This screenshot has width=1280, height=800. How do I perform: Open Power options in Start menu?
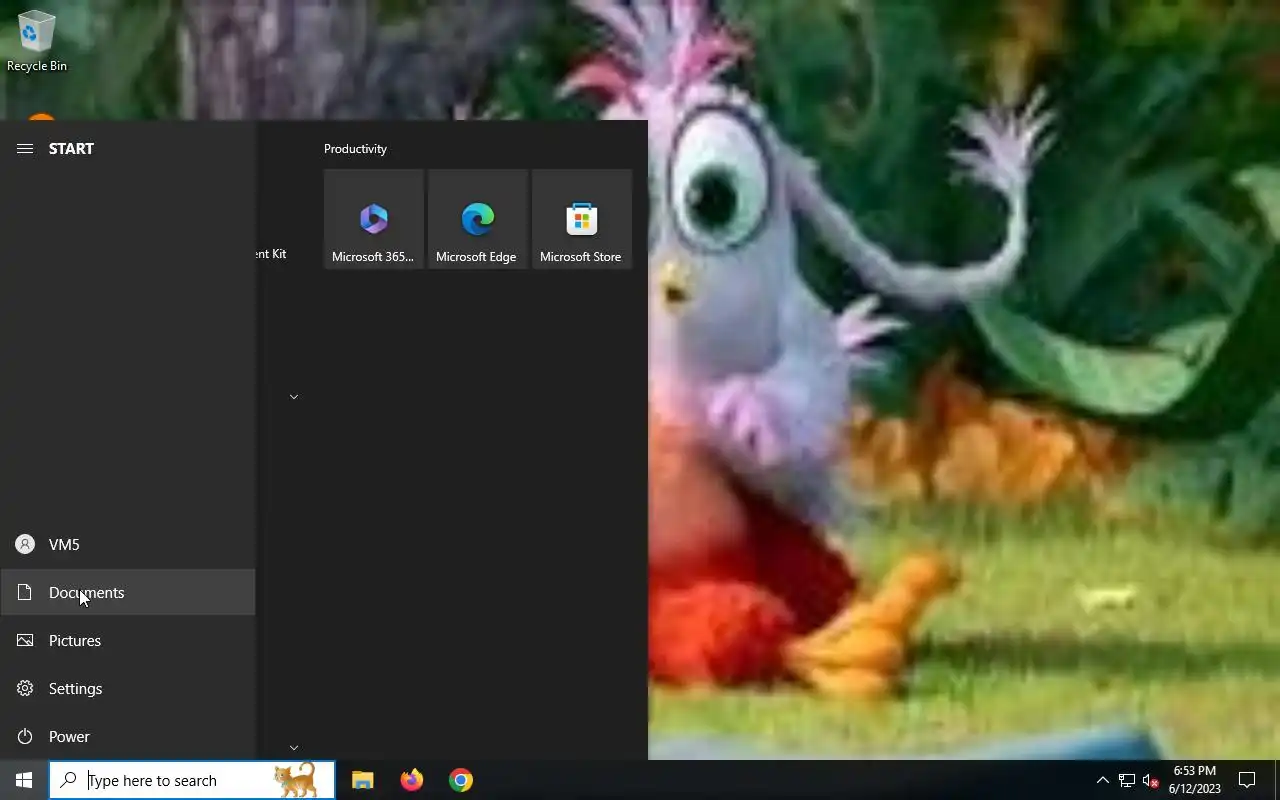[x=128, y=736]
